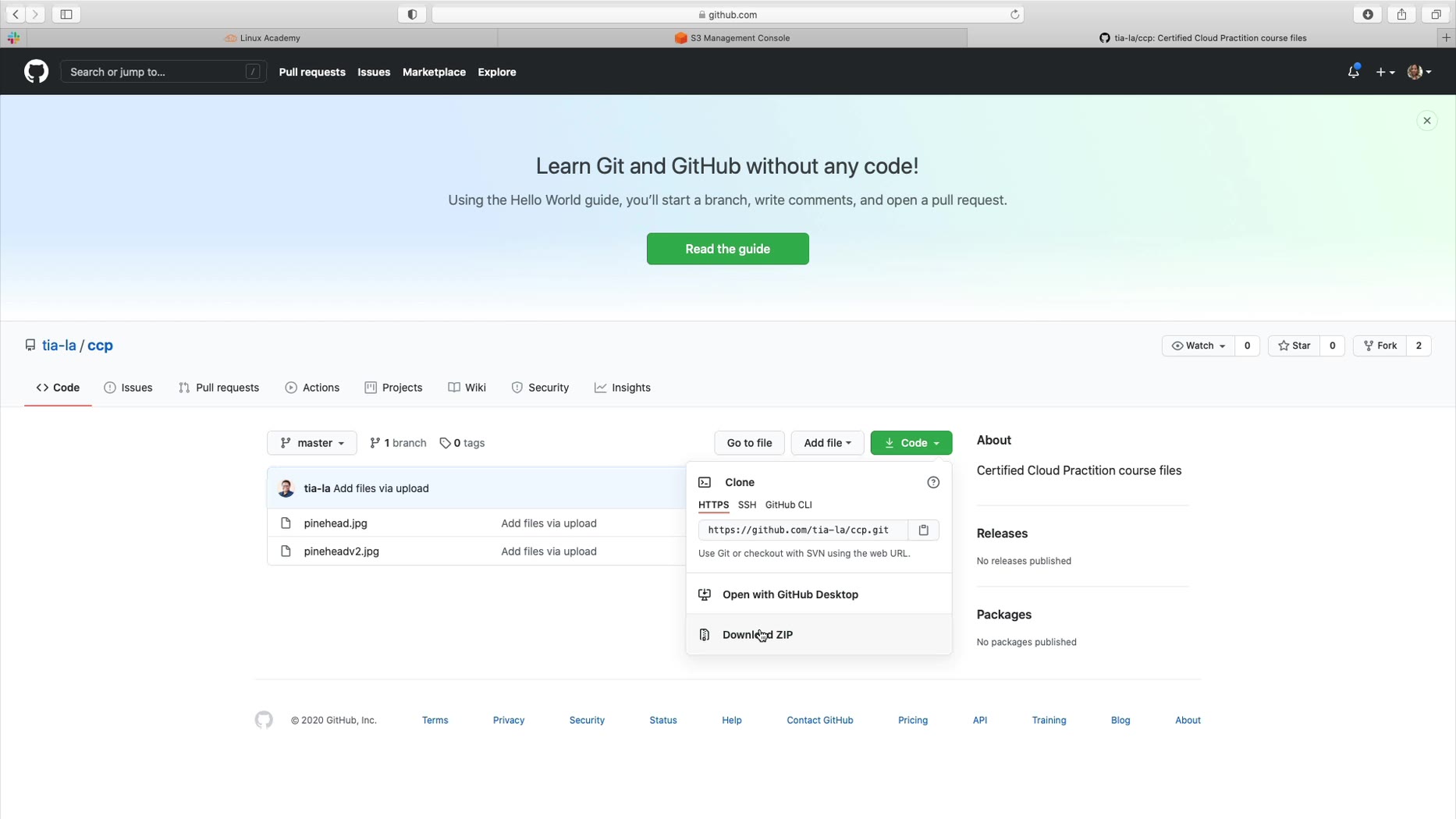Copy the HTTPS clone URL to clipboard
1456x819 pixels.
(x=924, y=530)
